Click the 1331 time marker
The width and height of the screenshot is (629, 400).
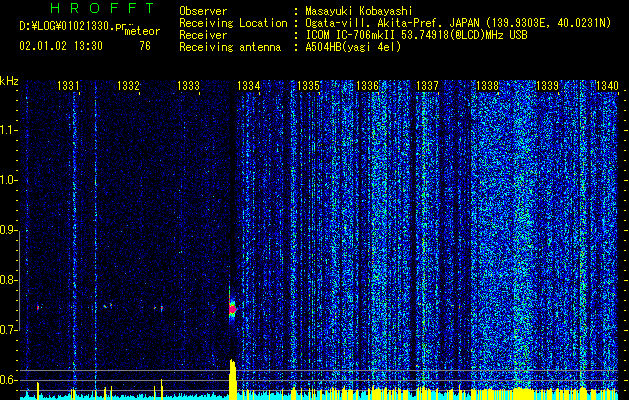68,86
